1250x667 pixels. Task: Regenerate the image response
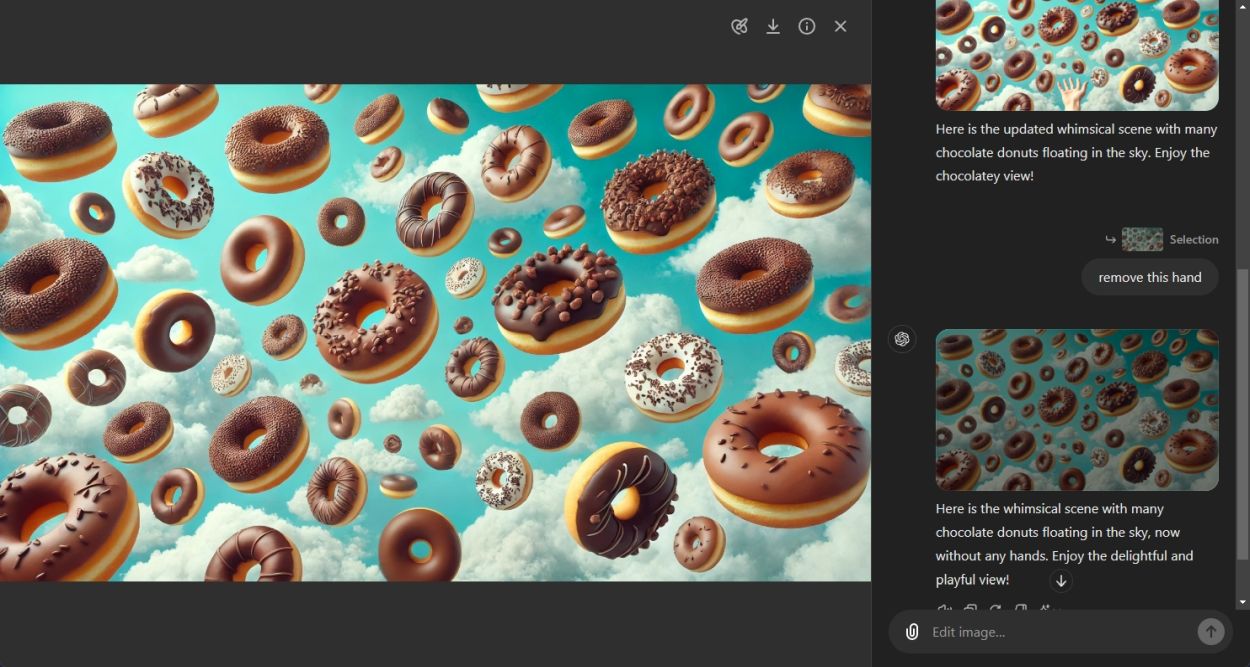click(996, 610)
